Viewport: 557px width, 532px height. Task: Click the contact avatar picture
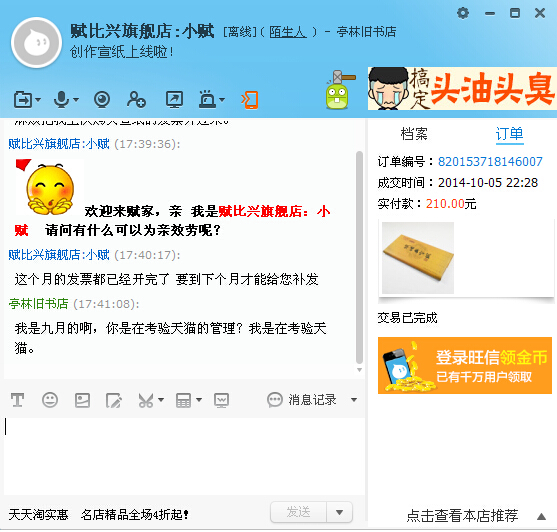pos(36,43)
